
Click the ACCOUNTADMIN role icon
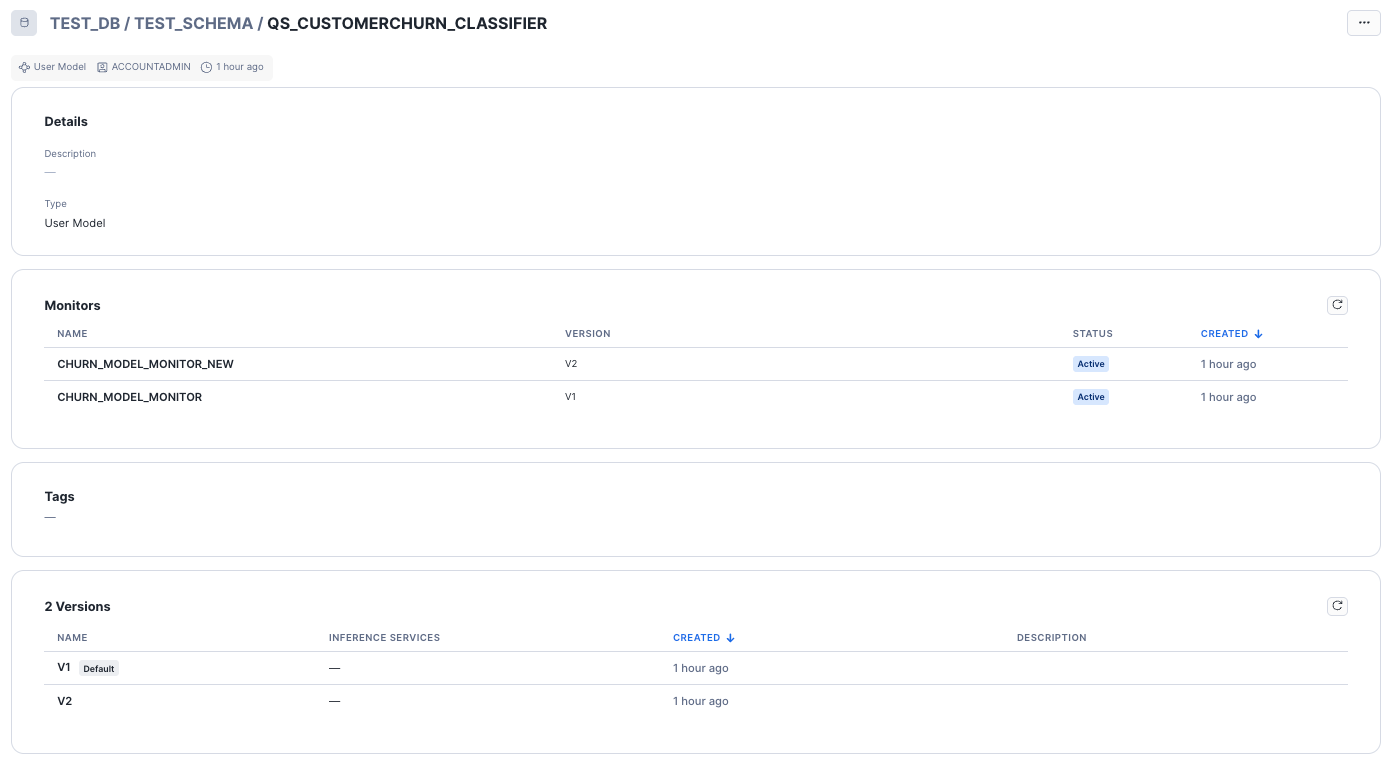102,67
